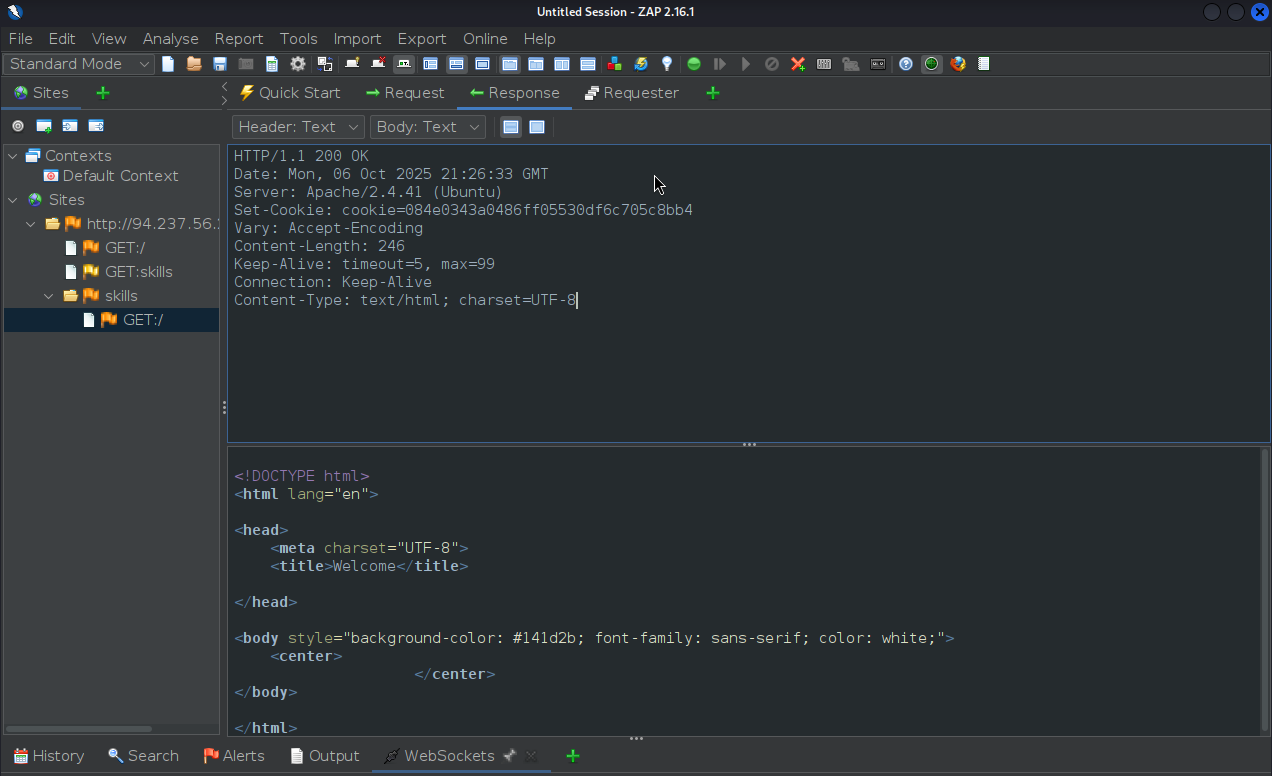Screen dimensions: 1272x776
Task: Open a saved session with folder icon
Action: 194,64
